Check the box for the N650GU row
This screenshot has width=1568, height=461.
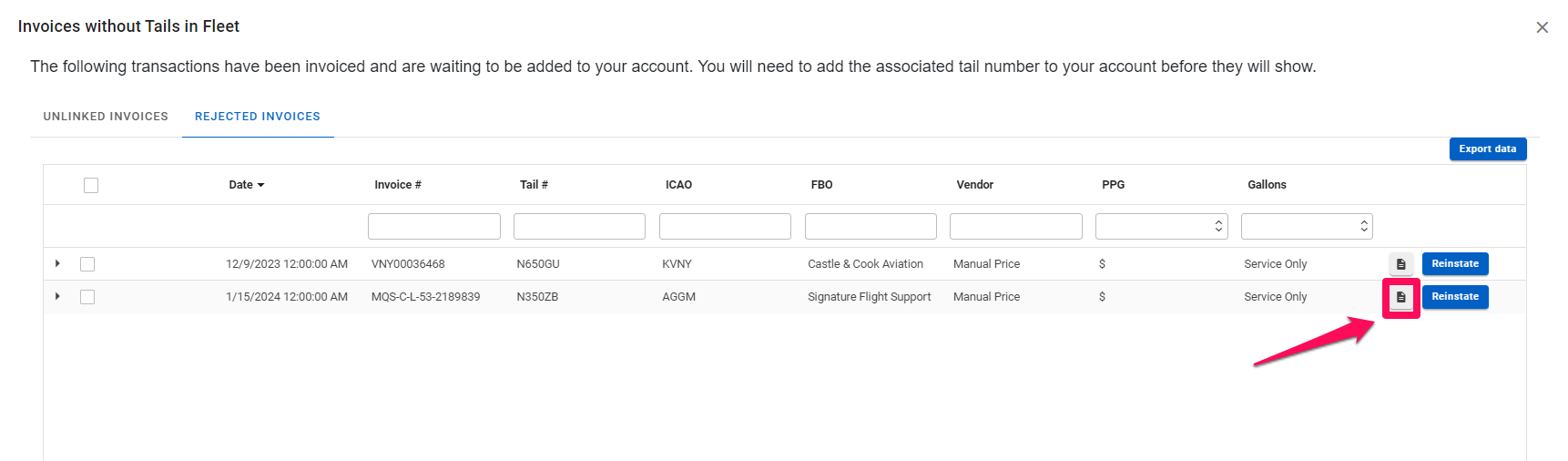(87, 264)
